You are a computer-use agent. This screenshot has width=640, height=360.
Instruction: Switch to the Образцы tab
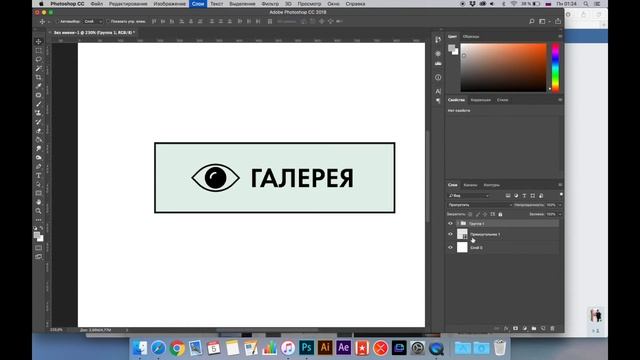click(471, 36)
